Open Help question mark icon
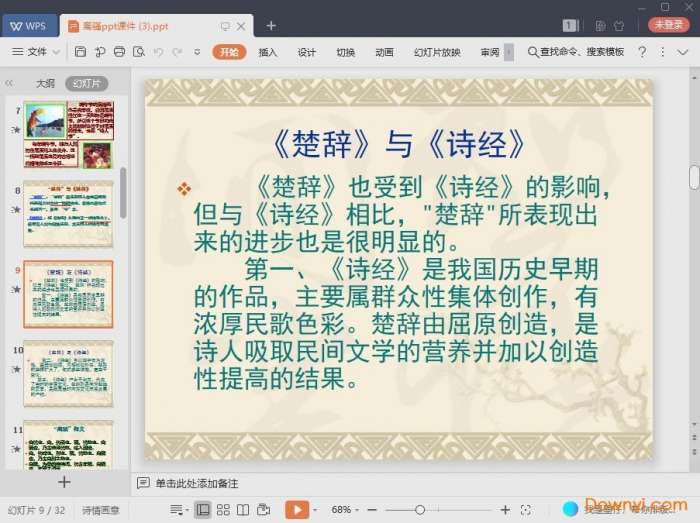The width and height of the screenshot is (700, 523). 642,52
